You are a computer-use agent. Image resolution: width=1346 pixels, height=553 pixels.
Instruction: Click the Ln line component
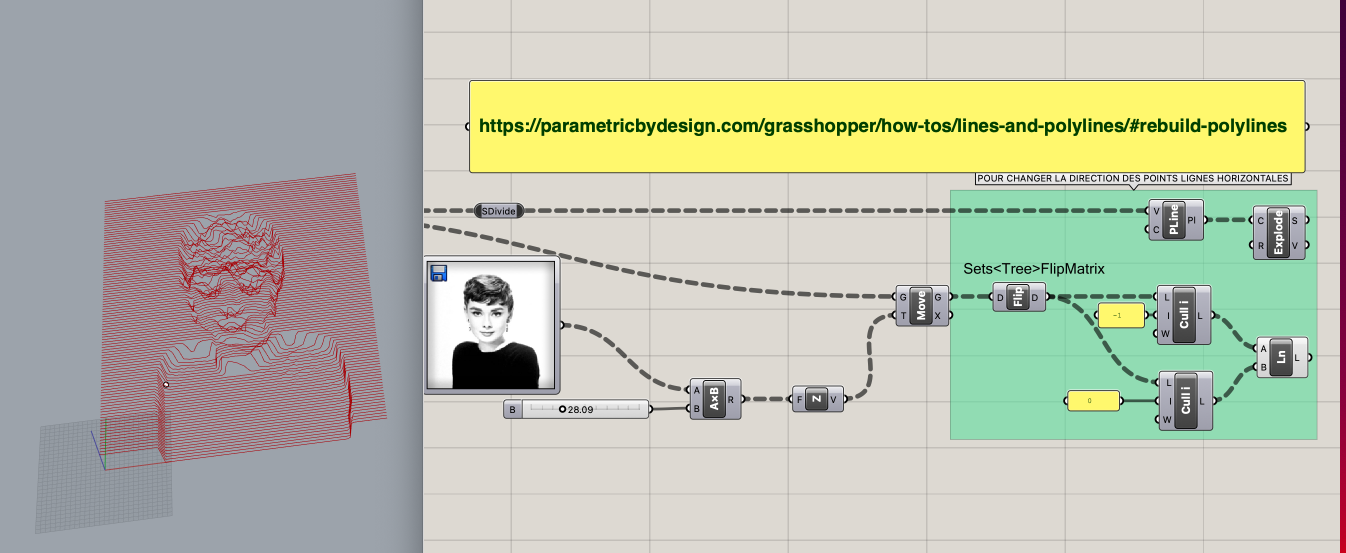(1283, 357)
